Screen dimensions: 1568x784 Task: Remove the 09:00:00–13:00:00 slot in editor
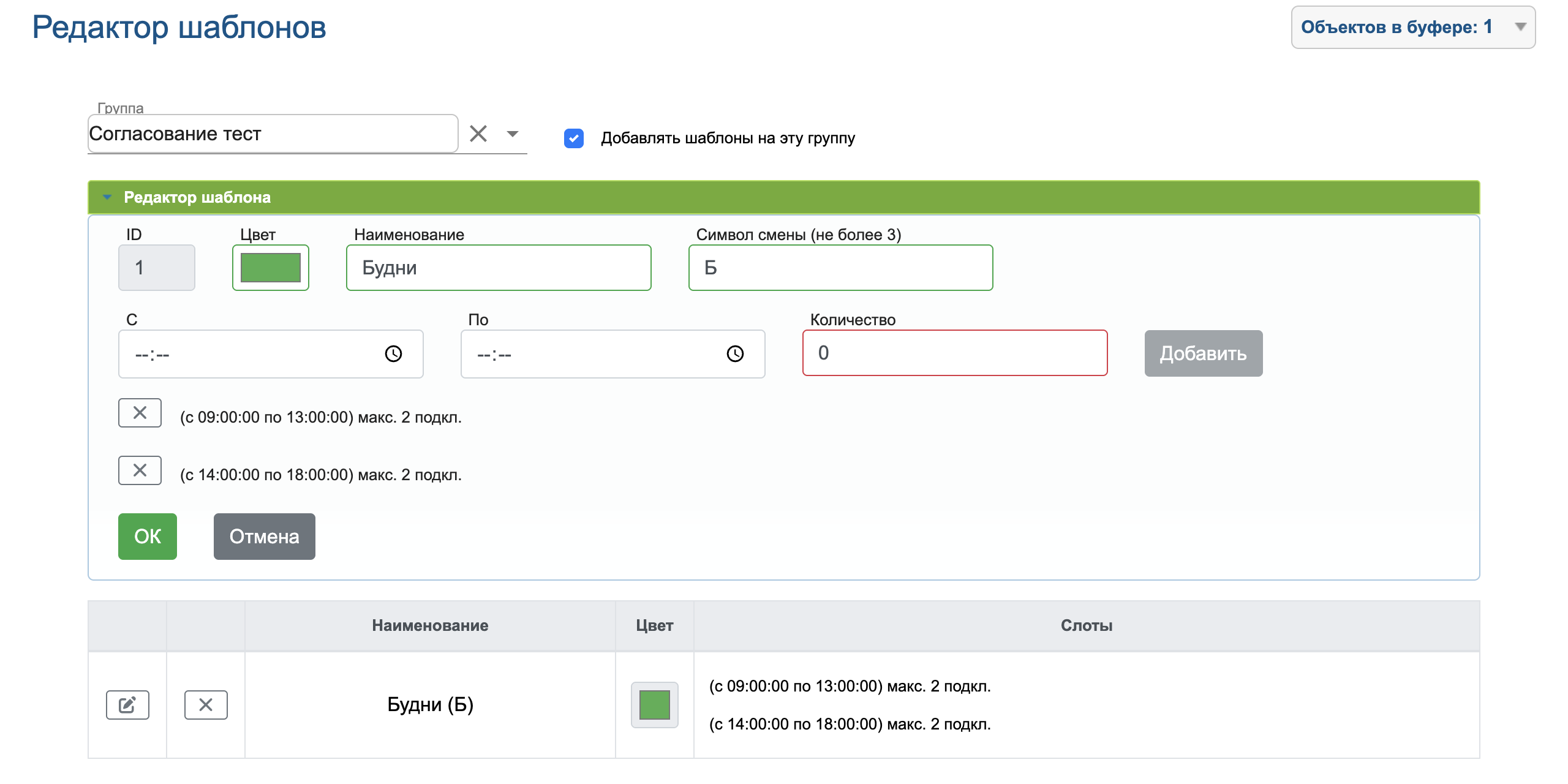tap(140, 413)
